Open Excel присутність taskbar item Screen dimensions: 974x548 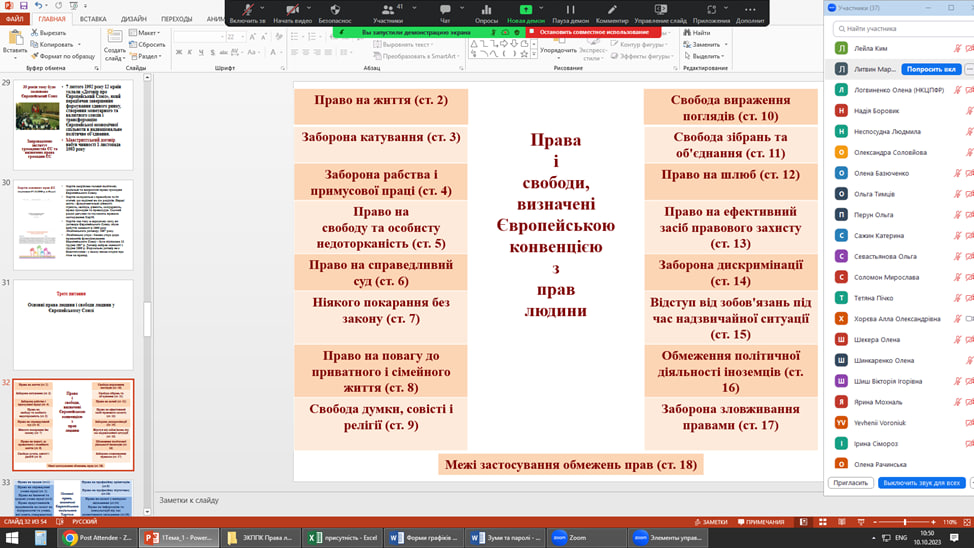(x=342, y=537)
